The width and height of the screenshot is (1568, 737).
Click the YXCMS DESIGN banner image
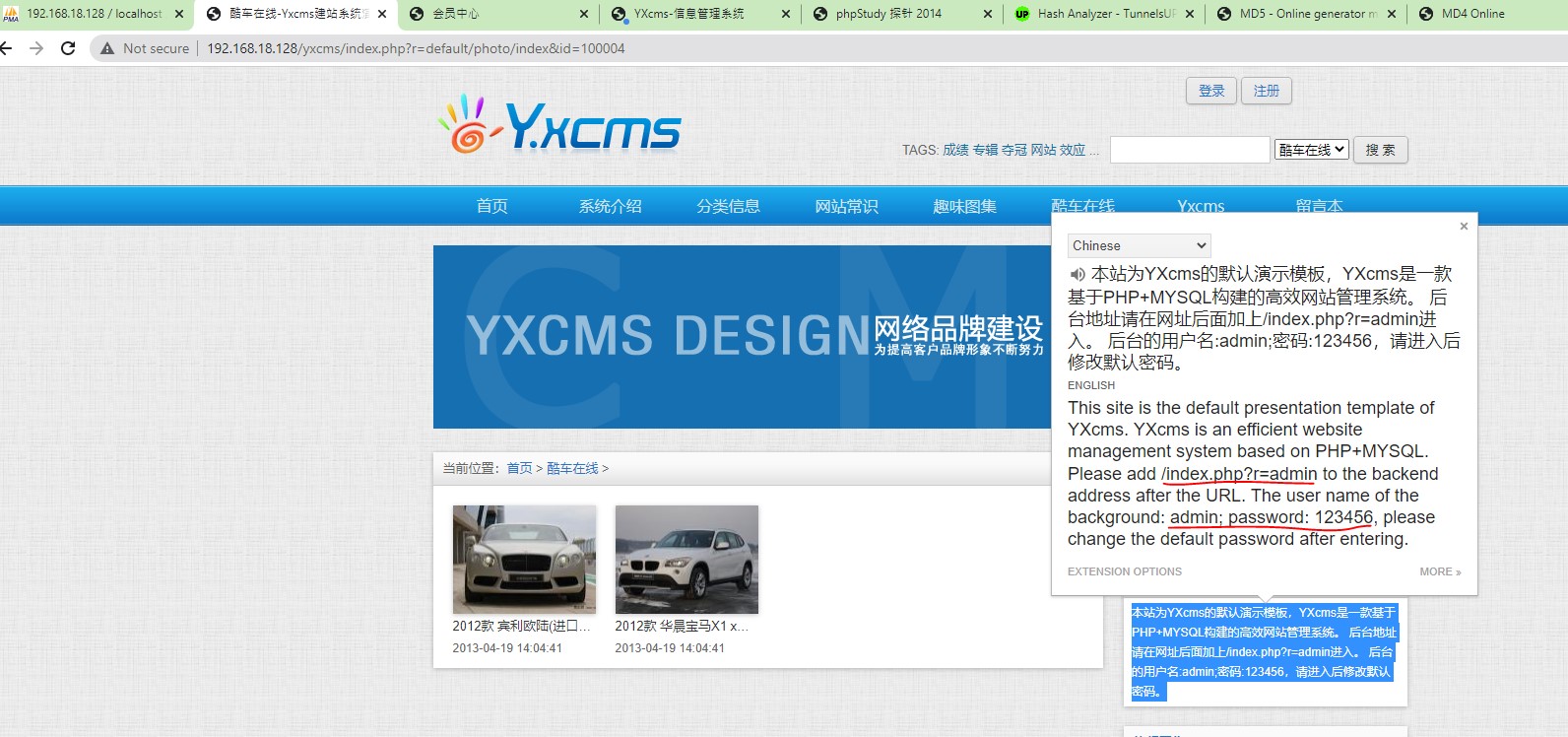pyautogui.click(x=743, y=337)
